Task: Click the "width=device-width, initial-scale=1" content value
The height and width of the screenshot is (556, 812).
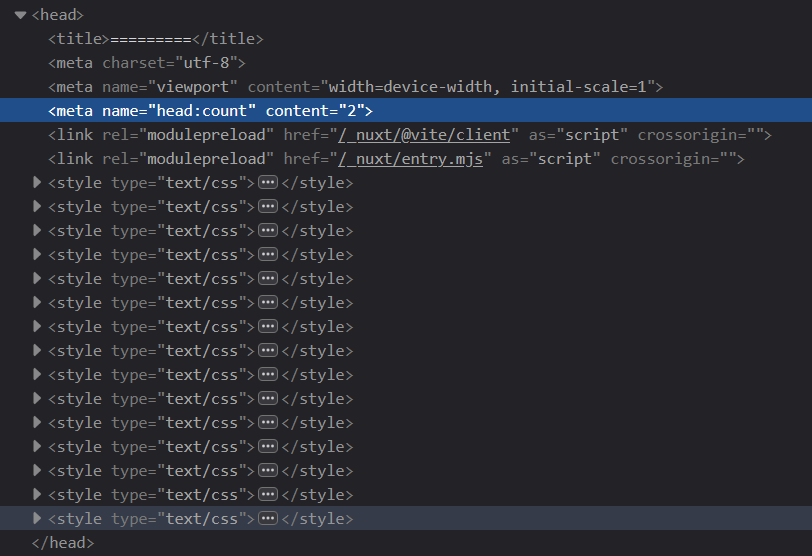Action: click(487, 86)
